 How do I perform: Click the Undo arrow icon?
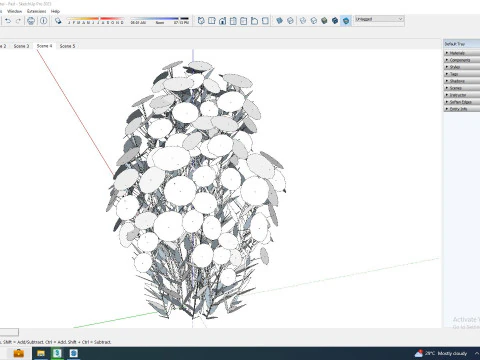8,21
